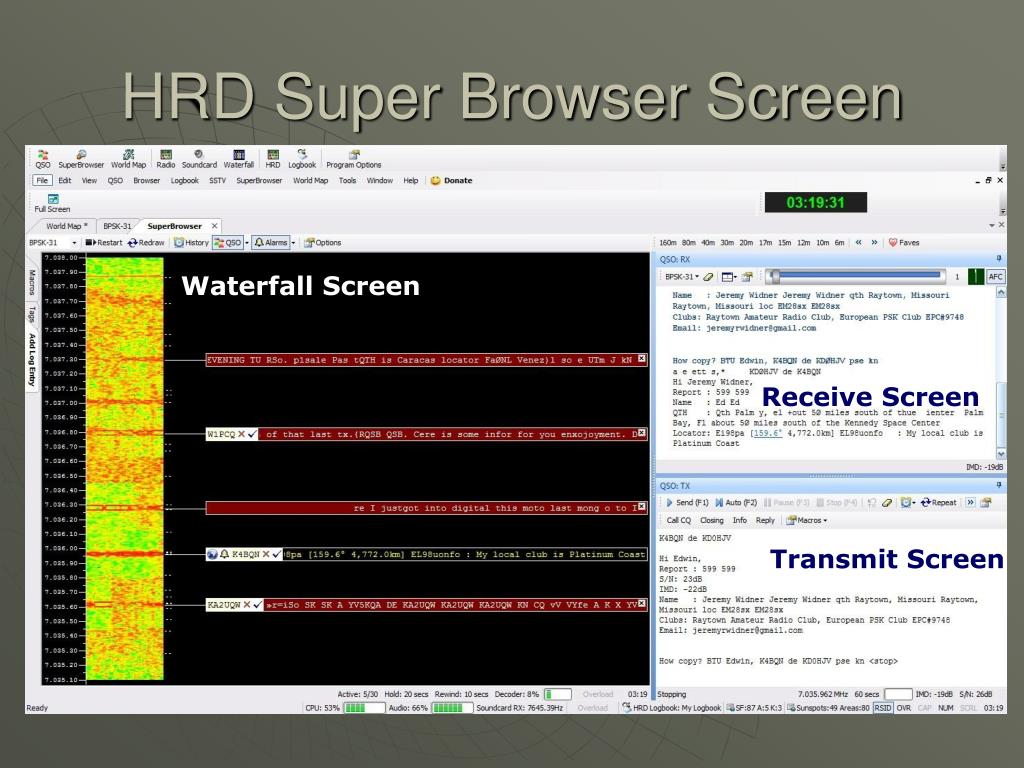Select the 20m band
Image resolution: width=1024 pixels, height=768 pixels.
point(746,242)
